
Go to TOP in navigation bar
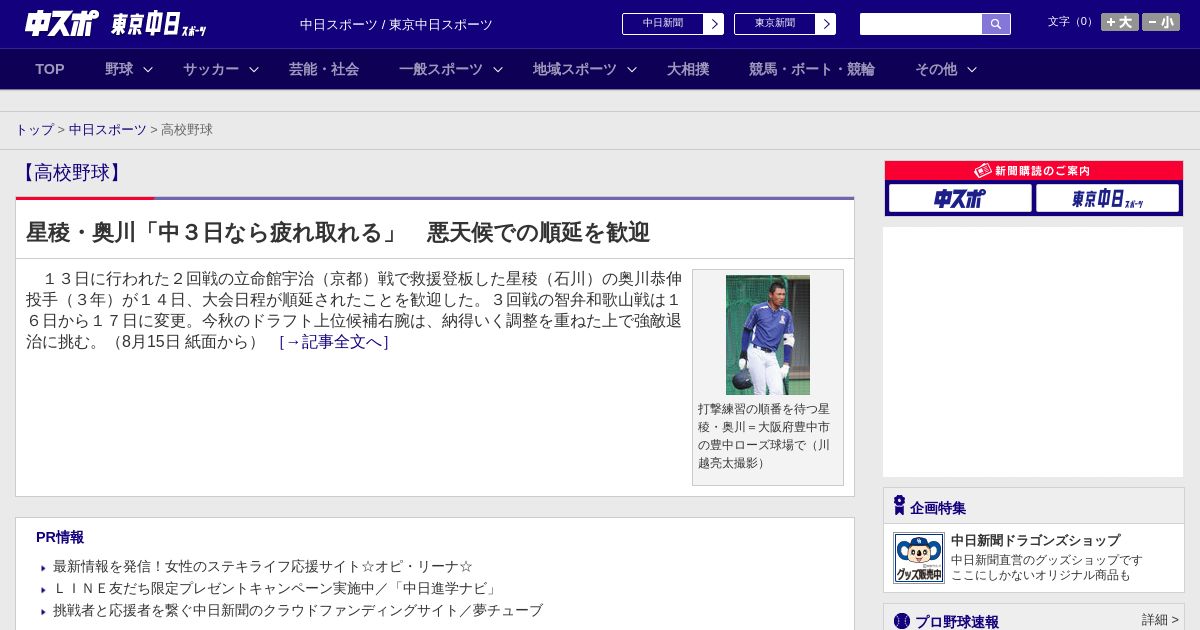(50, 69)
